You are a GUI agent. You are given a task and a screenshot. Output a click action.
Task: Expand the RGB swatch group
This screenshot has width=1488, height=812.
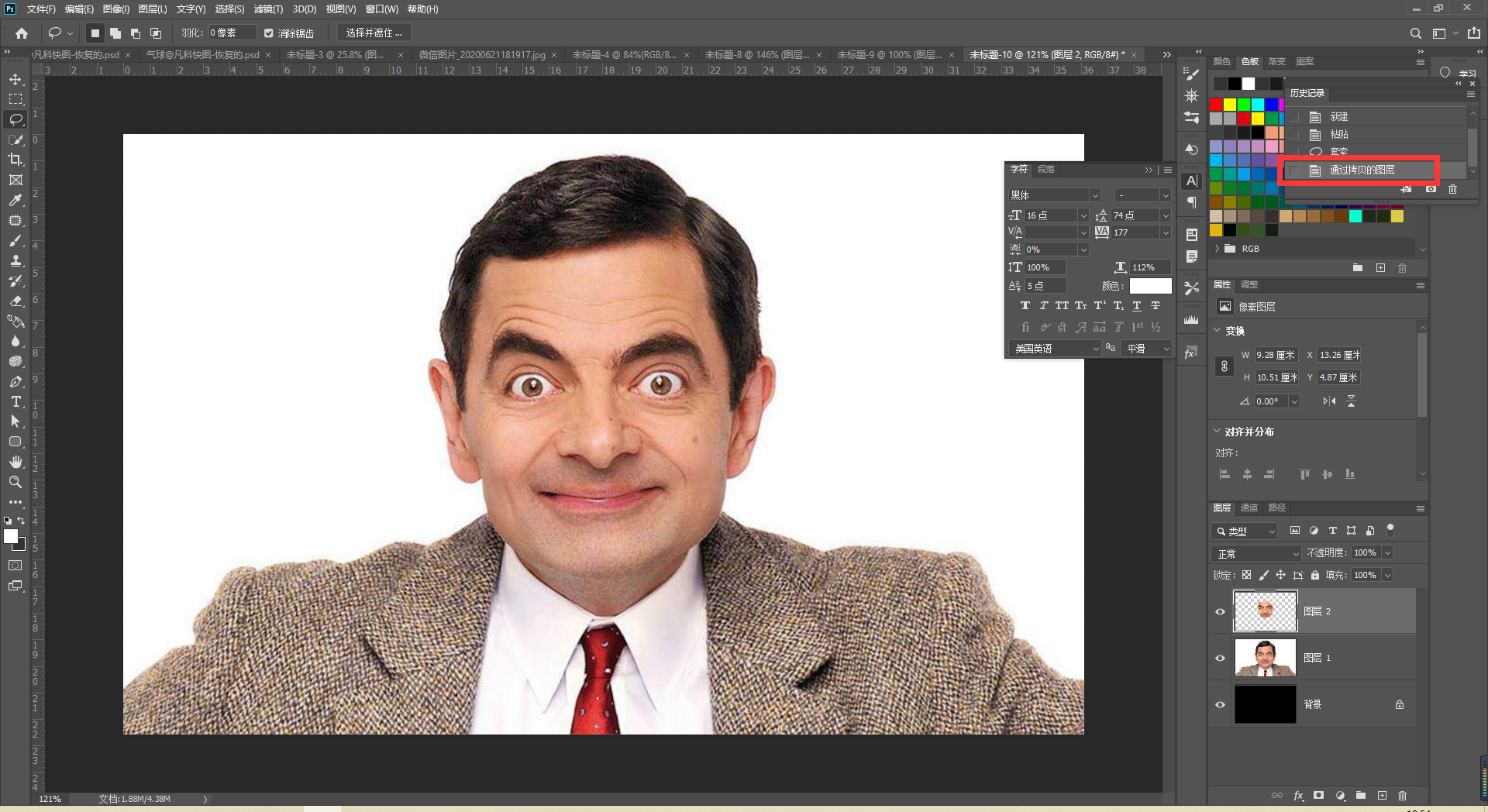coord(1218,249)
